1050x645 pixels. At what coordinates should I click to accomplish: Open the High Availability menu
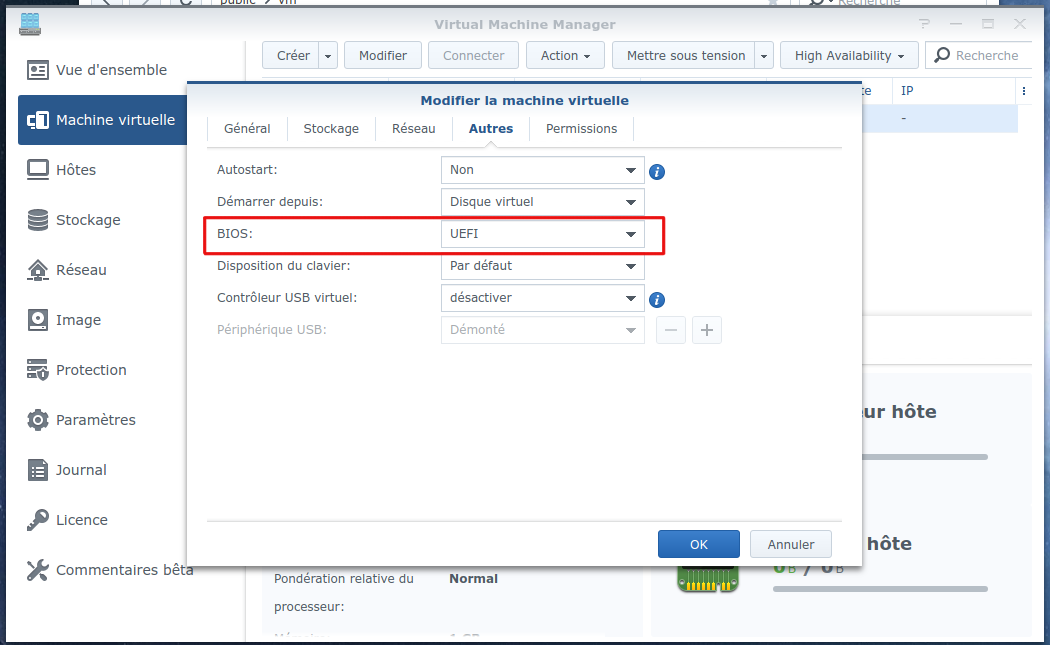click(x=849, y=56)
